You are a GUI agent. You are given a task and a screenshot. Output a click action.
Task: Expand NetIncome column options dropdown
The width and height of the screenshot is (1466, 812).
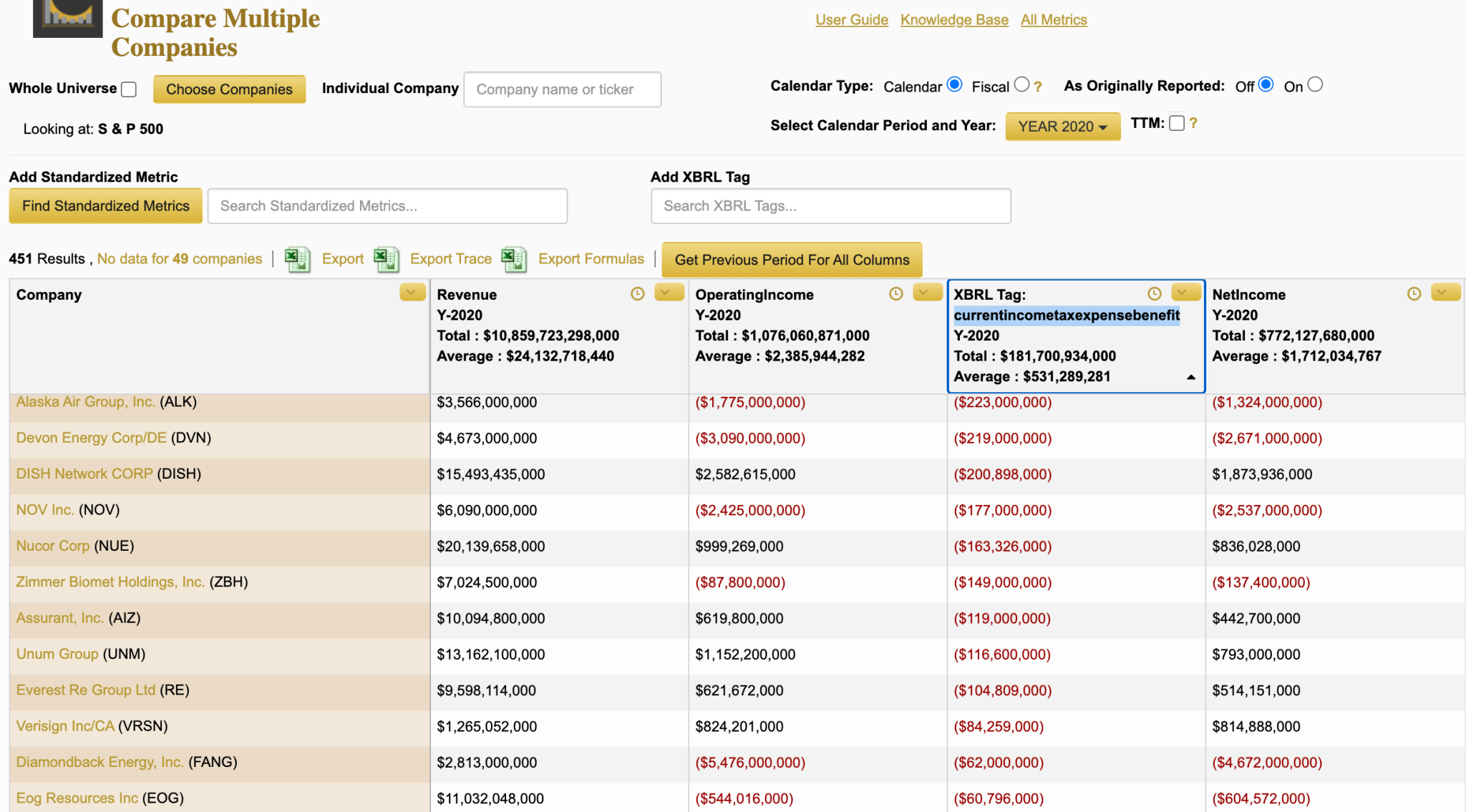coord(1445,293)
